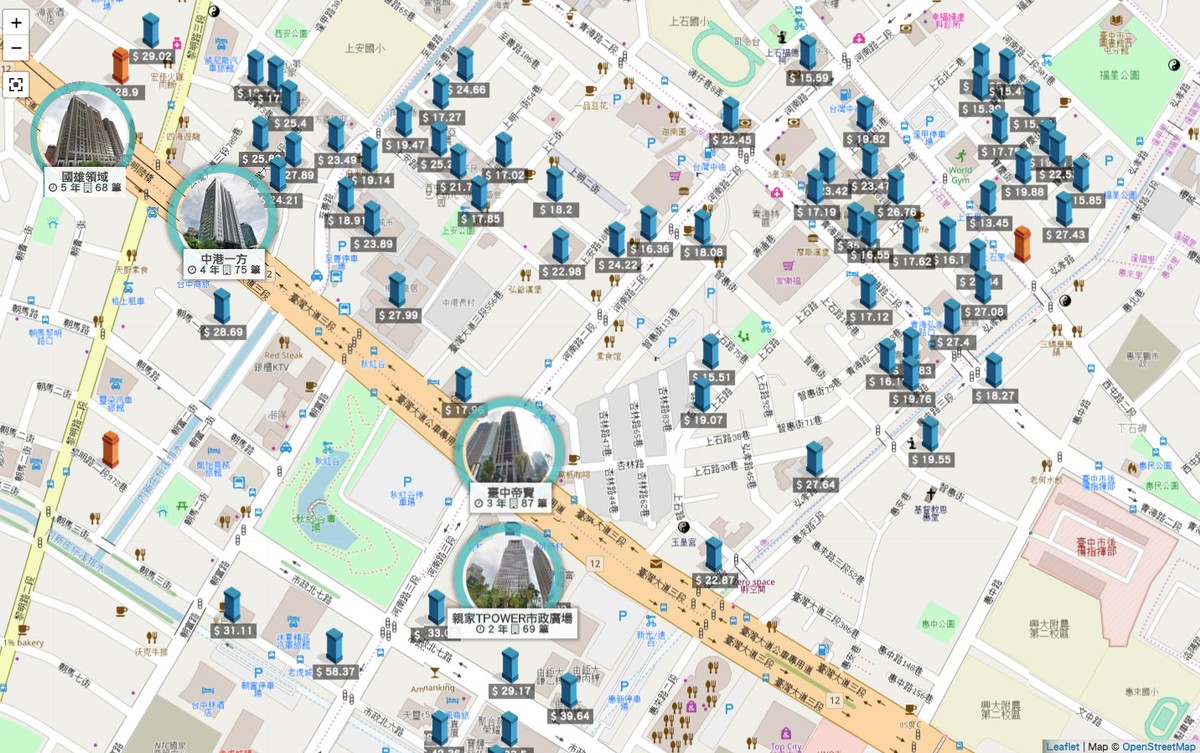Open the OpenStreetMap attribution link
This screenshot has height=753, width=1200.
pos(1158,746)
